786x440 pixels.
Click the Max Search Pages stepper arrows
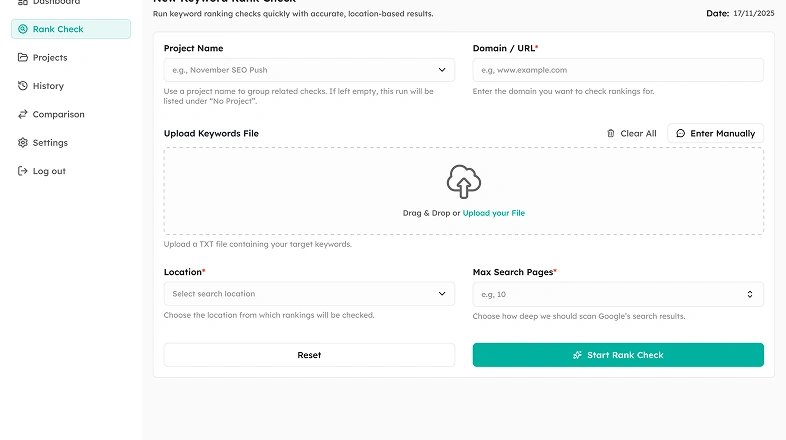[750, 294]
